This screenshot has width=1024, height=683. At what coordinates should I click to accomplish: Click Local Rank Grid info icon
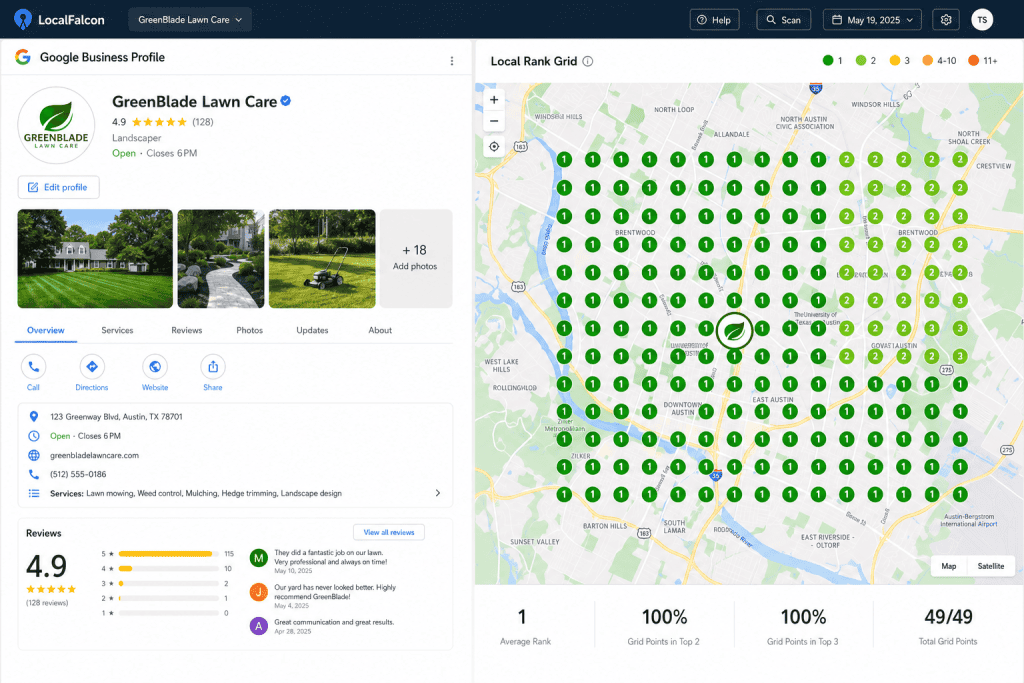[588, 61]
